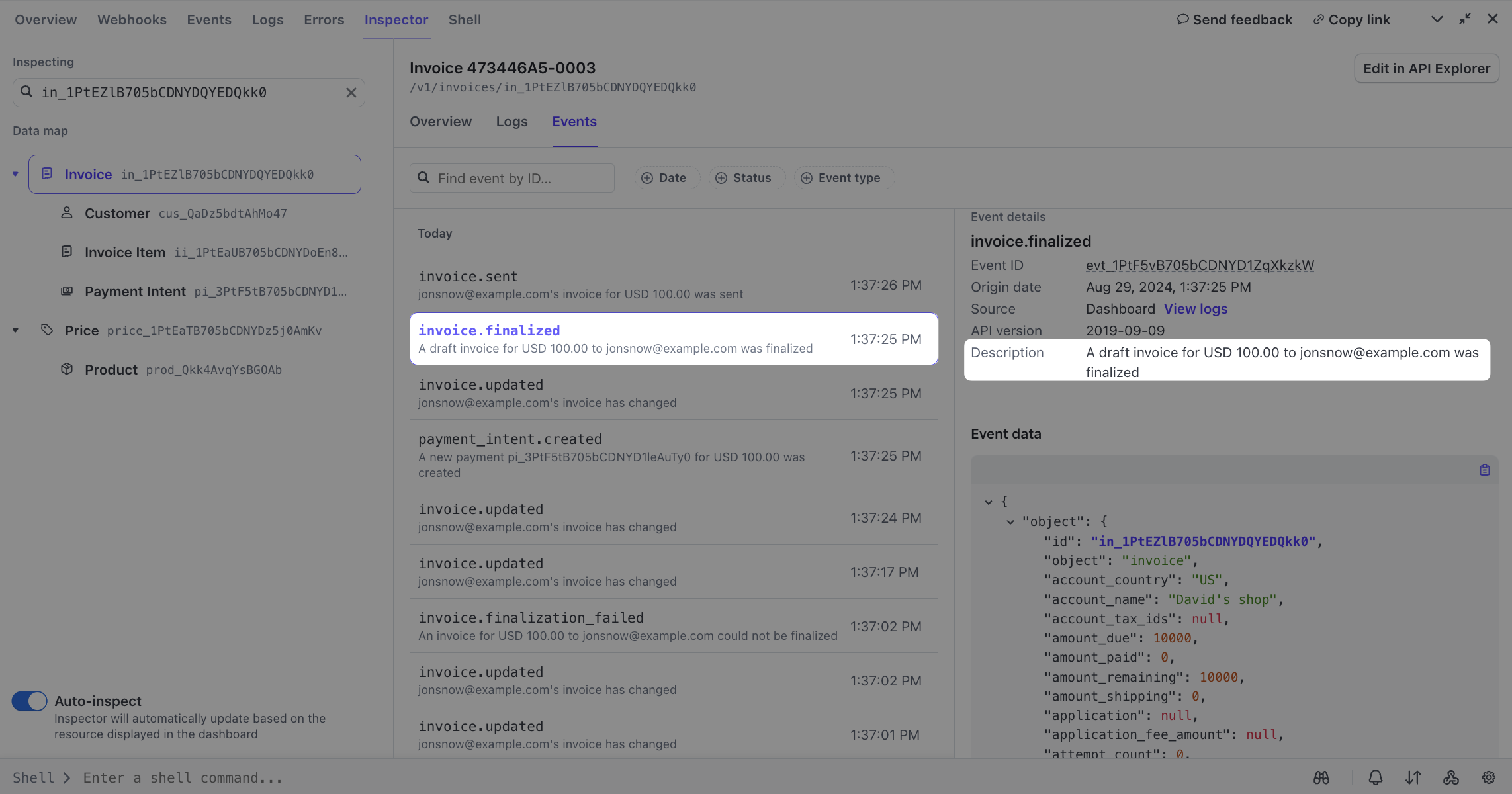Click the up-down arrows icon in footer
The image size is (1512, 794).
[1413, 777]
